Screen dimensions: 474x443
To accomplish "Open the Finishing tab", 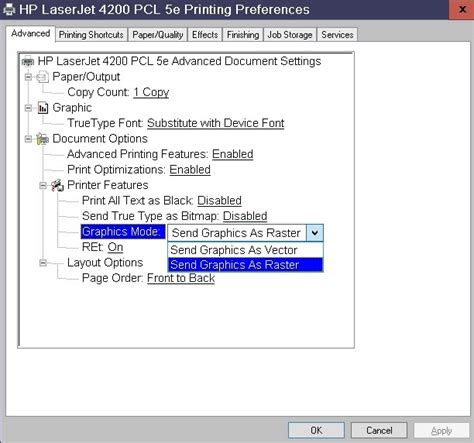I will [x=243, y=35].
